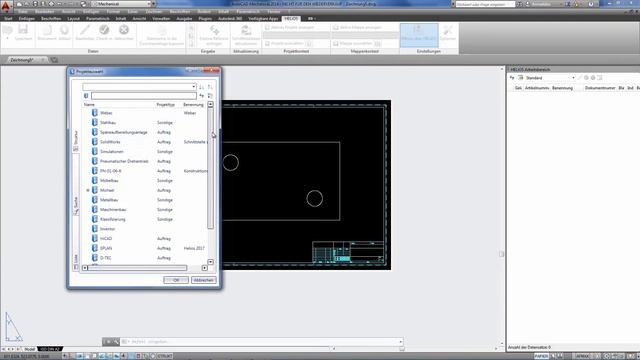Image resolution: width=640 pixels, height=360 pixels.
Task: Click the scroll down arrow of project list
Action: point(211,262)
